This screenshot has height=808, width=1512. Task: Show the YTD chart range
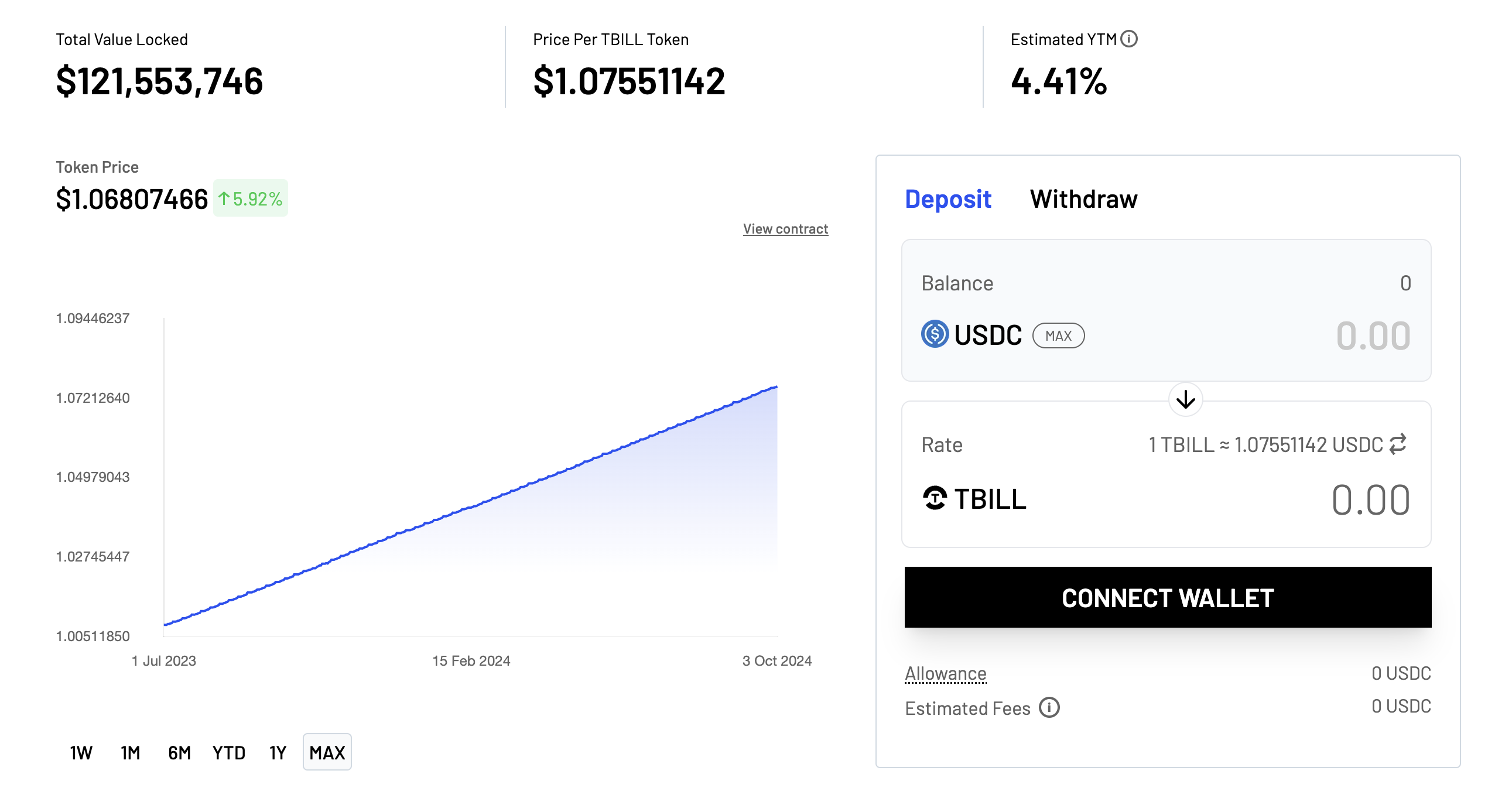point(229,752)
